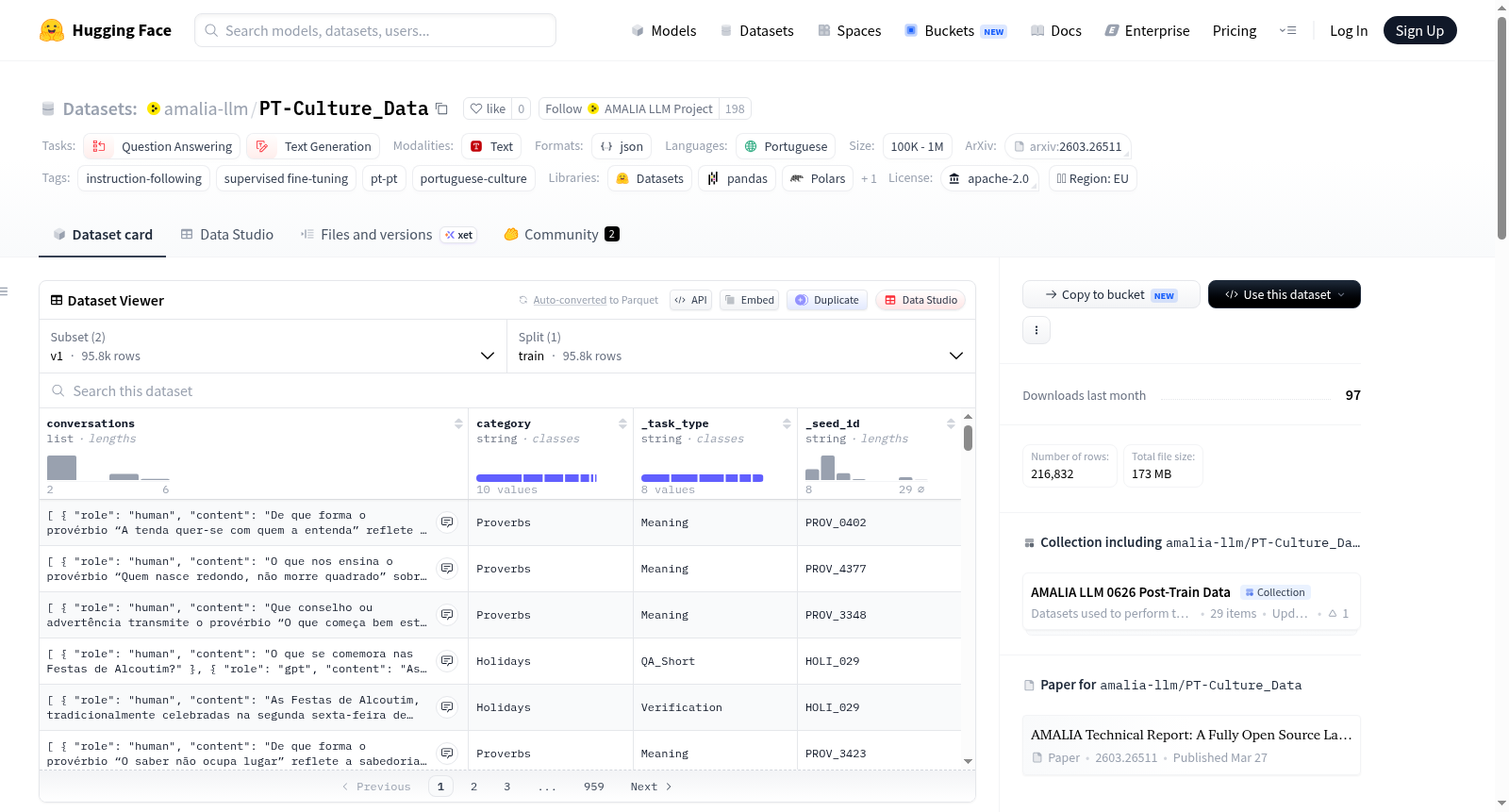Open the arxiv:2603.26511 tag
The height and width of the screenshot is (812, 1509).
click(x=1068, y=146)
